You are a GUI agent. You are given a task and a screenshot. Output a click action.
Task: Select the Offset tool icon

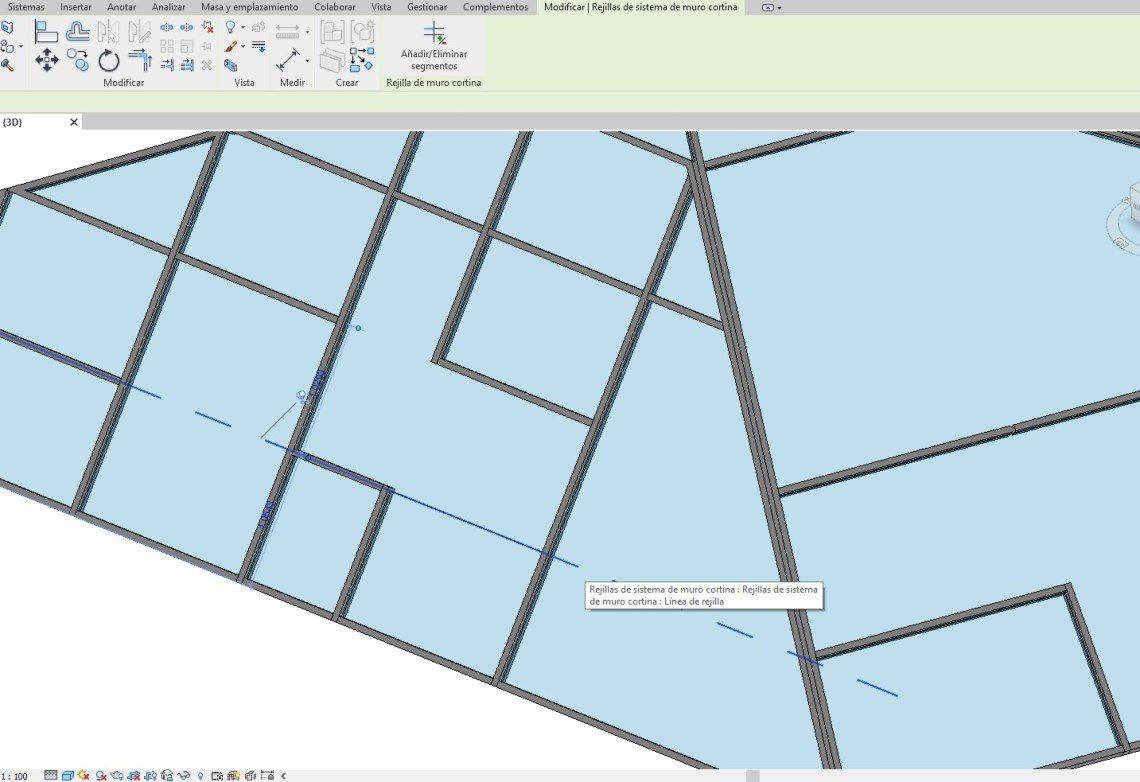78,32
